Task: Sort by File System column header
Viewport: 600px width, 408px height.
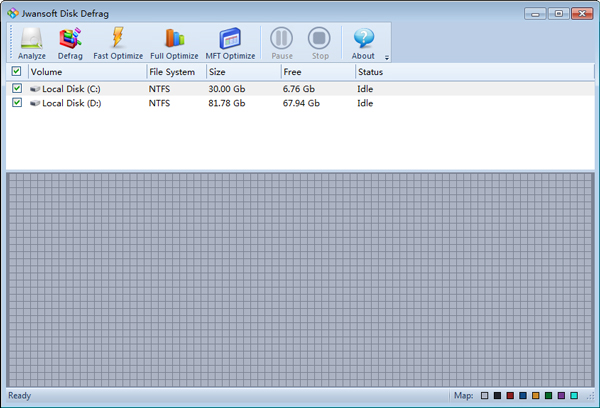Action: [x=176, y=72]
